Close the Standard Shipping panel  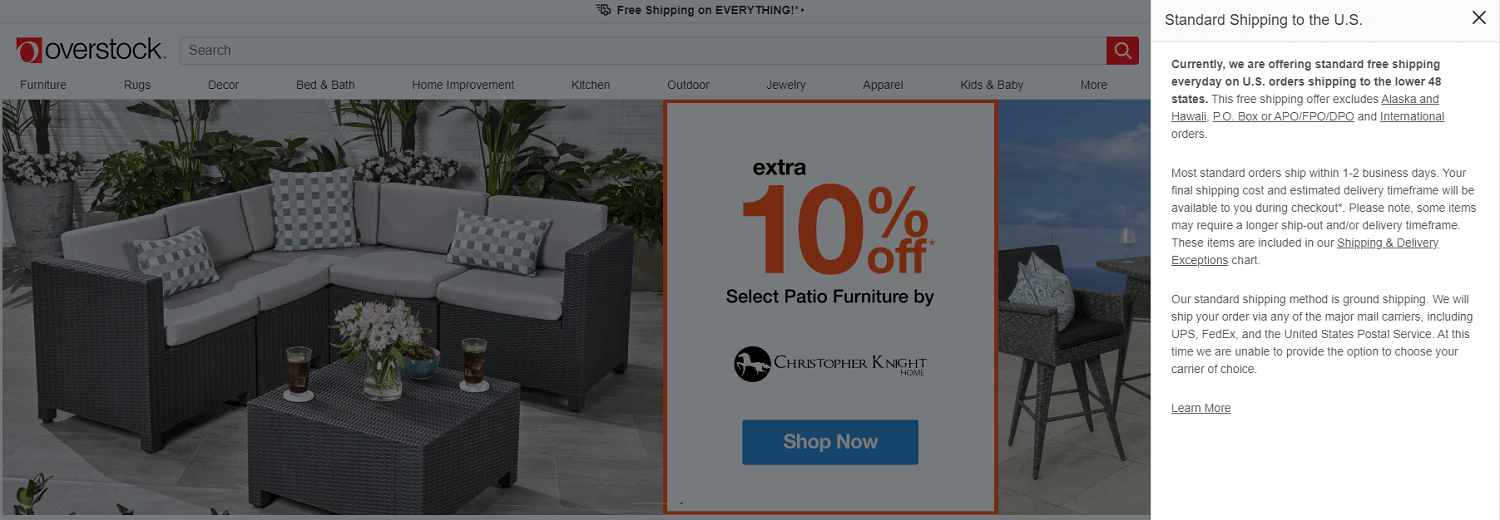point(1479,18)
